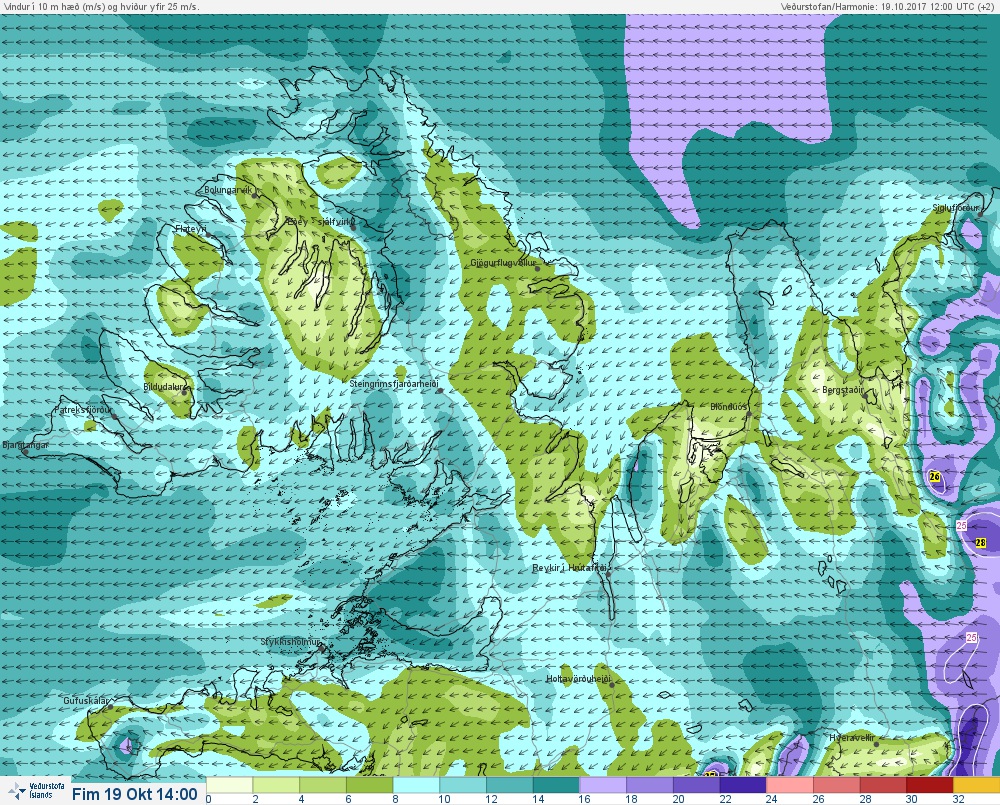Viewport: 1000px width, 805px height.
Task: Click the yellow 28 gust marker
Action: tap(981, 543)
